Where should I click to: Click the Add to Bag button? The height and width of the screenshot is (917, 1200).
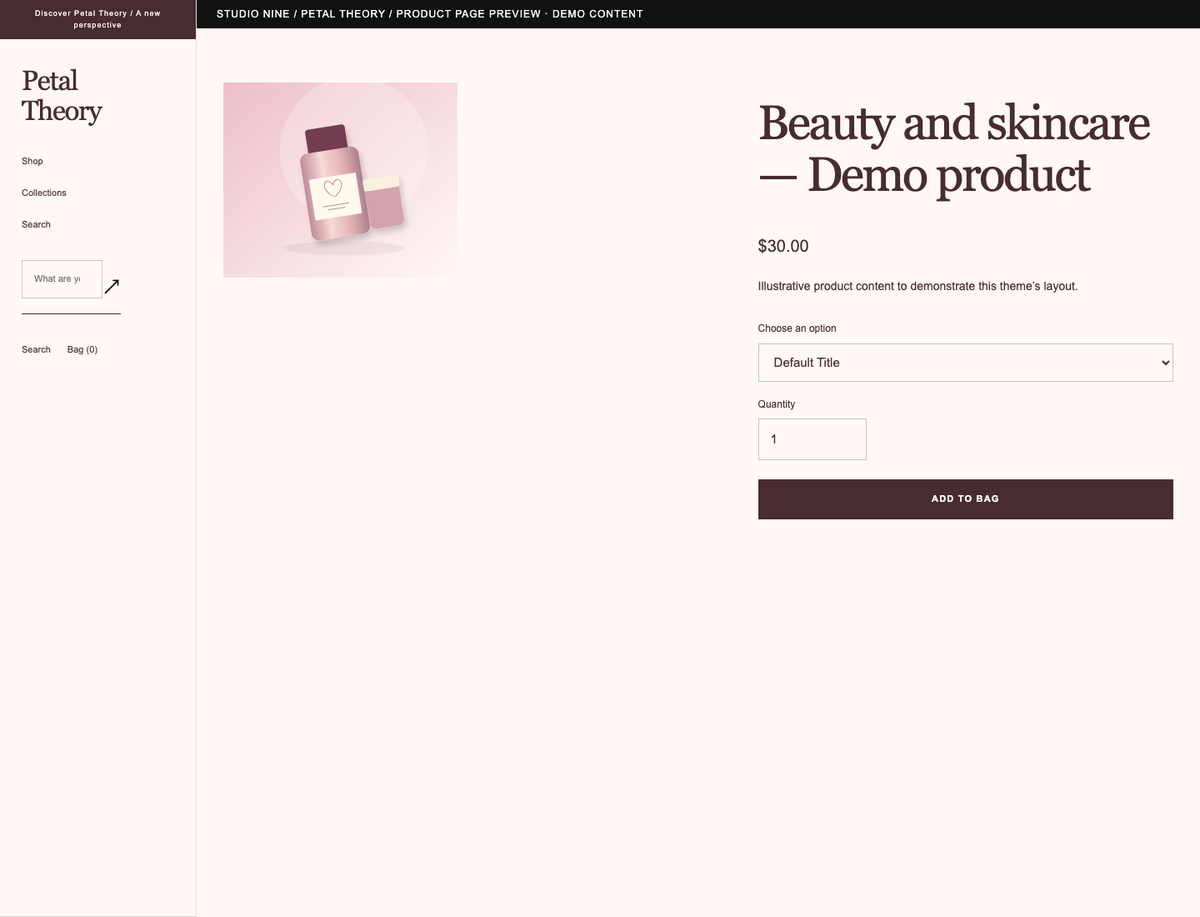(x=965, y=499)
